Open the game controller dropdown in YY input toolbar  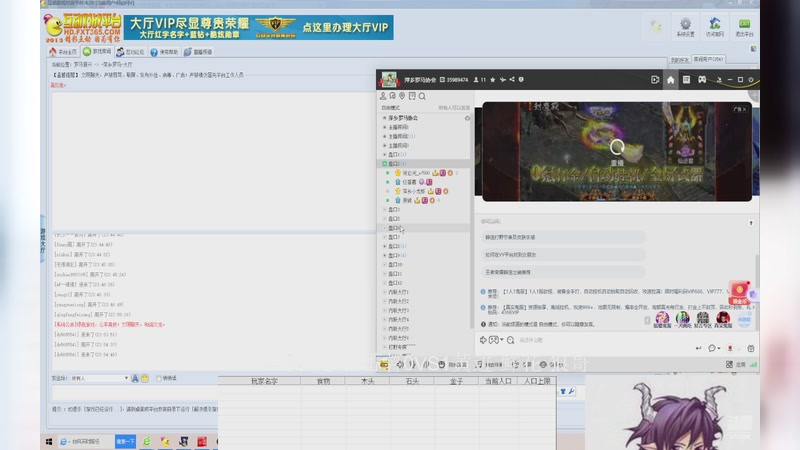click(496, 340)
